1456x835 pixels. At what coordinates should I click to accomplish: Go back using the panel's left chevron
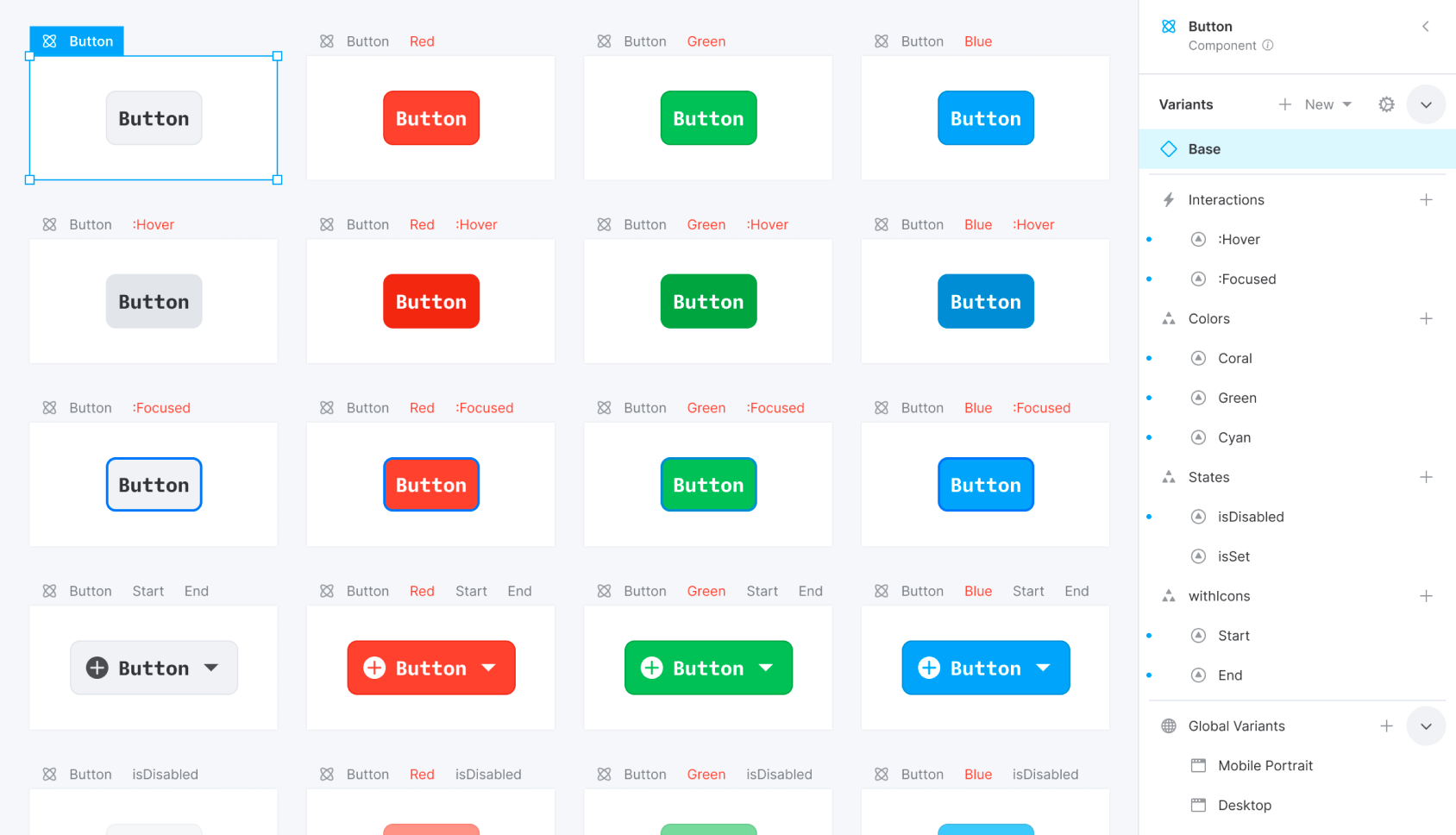1426,27
